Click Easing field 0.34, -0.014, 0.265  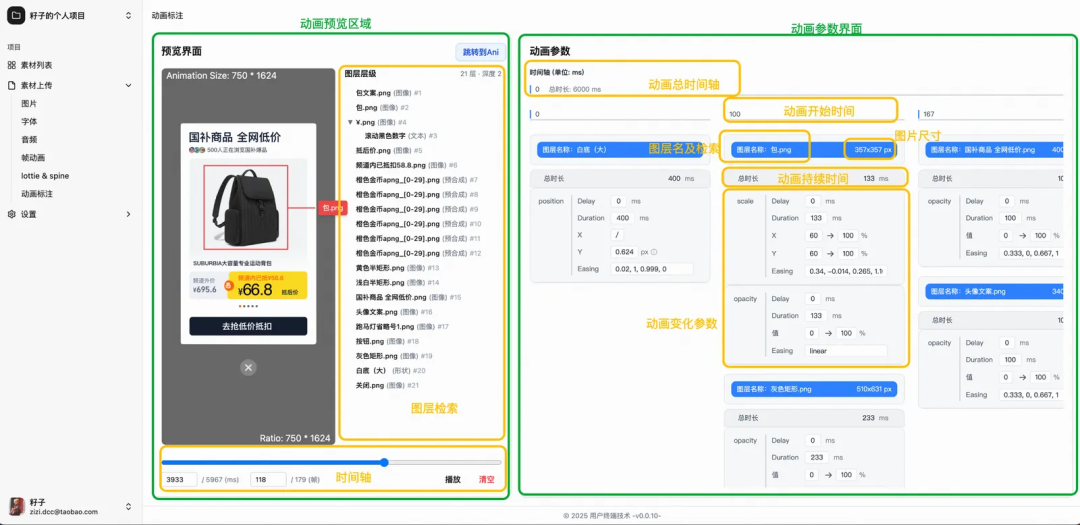tap(846, 271)
